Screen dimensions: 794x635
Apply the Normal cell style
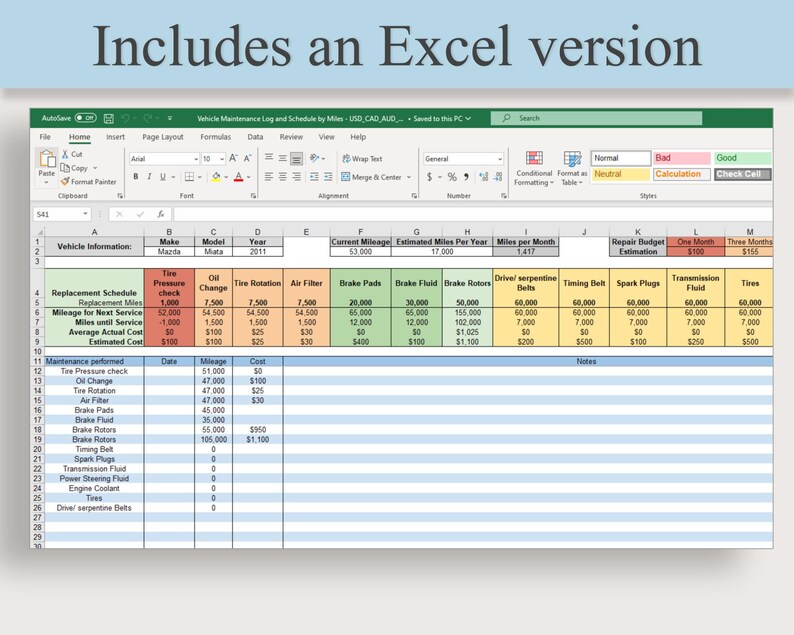621,158
